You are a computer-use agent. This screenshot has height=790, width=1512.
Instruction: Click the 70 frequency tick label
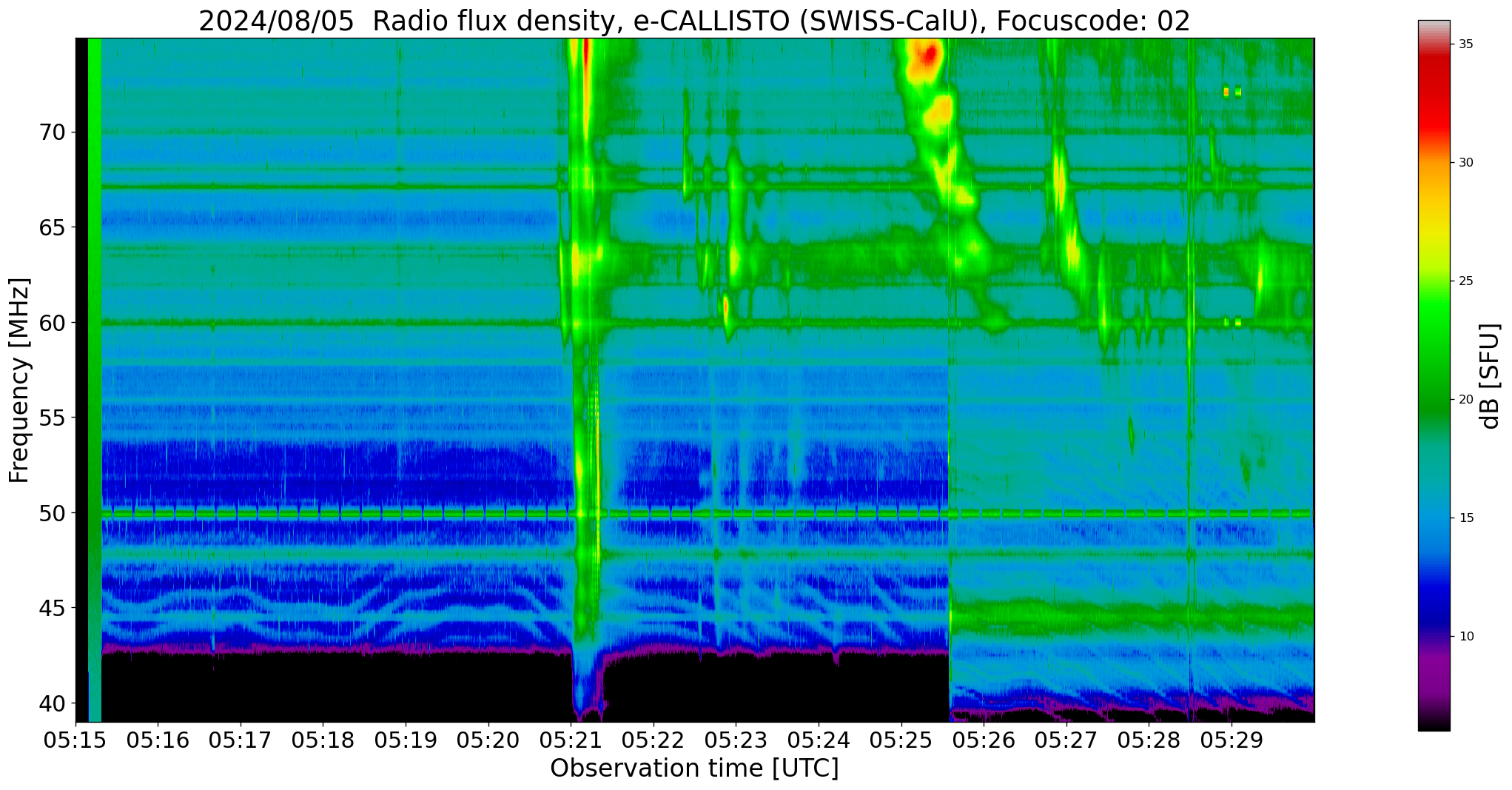tap(52, 133)
